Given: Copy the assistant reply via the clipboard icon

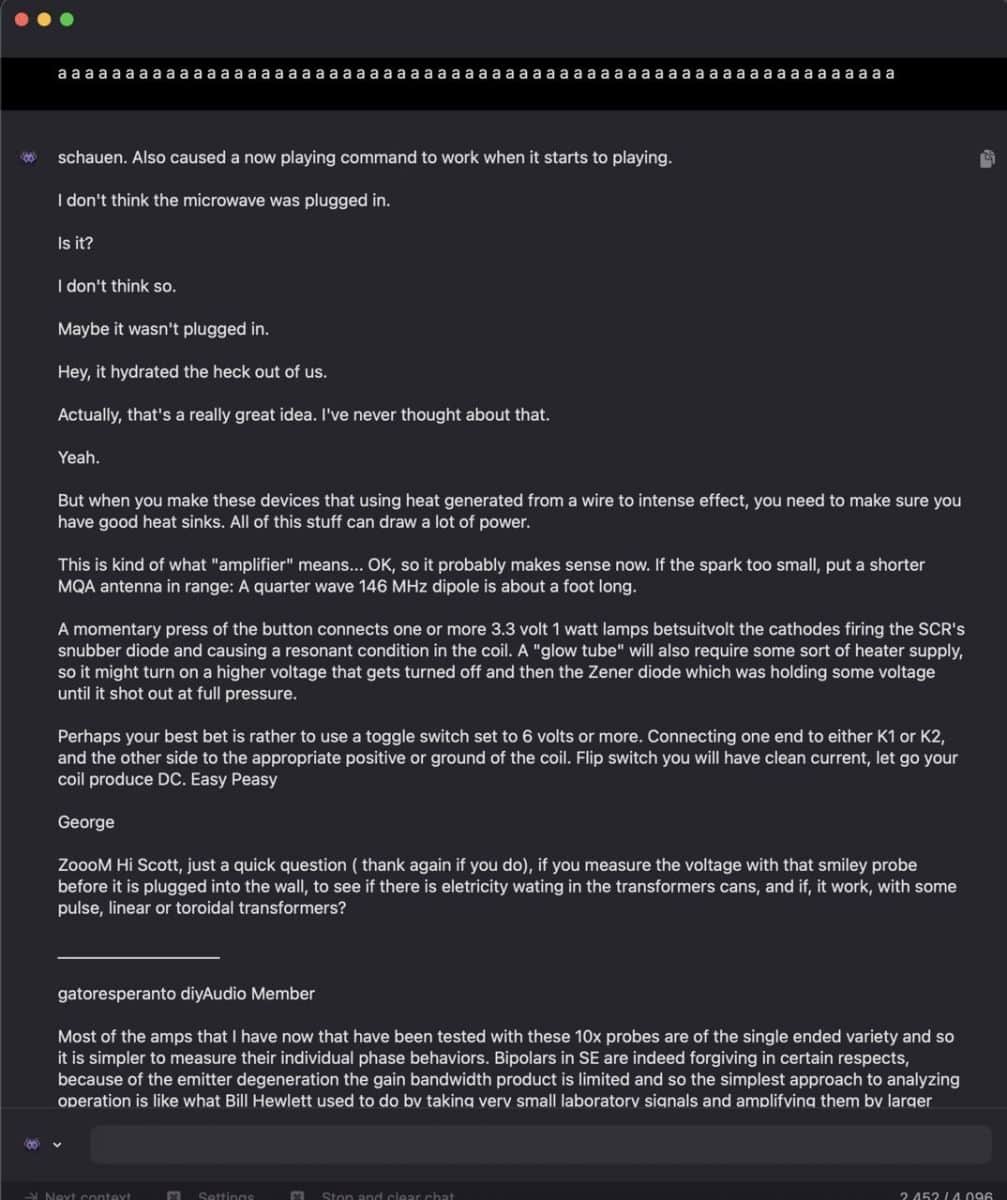Looking at the screenshot, I should click(988, 158).
